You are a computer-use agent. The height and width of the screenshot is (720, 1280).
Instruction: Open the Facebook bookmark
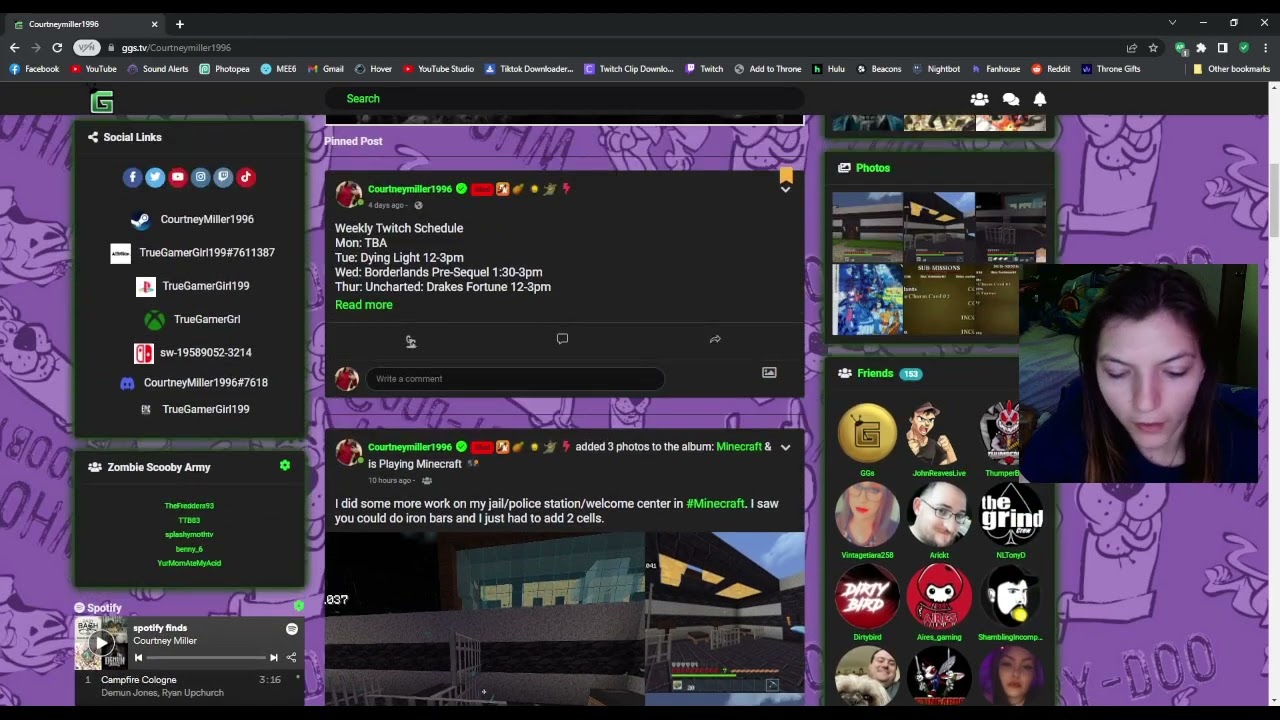pyautogui.click(x=35, y=69)
